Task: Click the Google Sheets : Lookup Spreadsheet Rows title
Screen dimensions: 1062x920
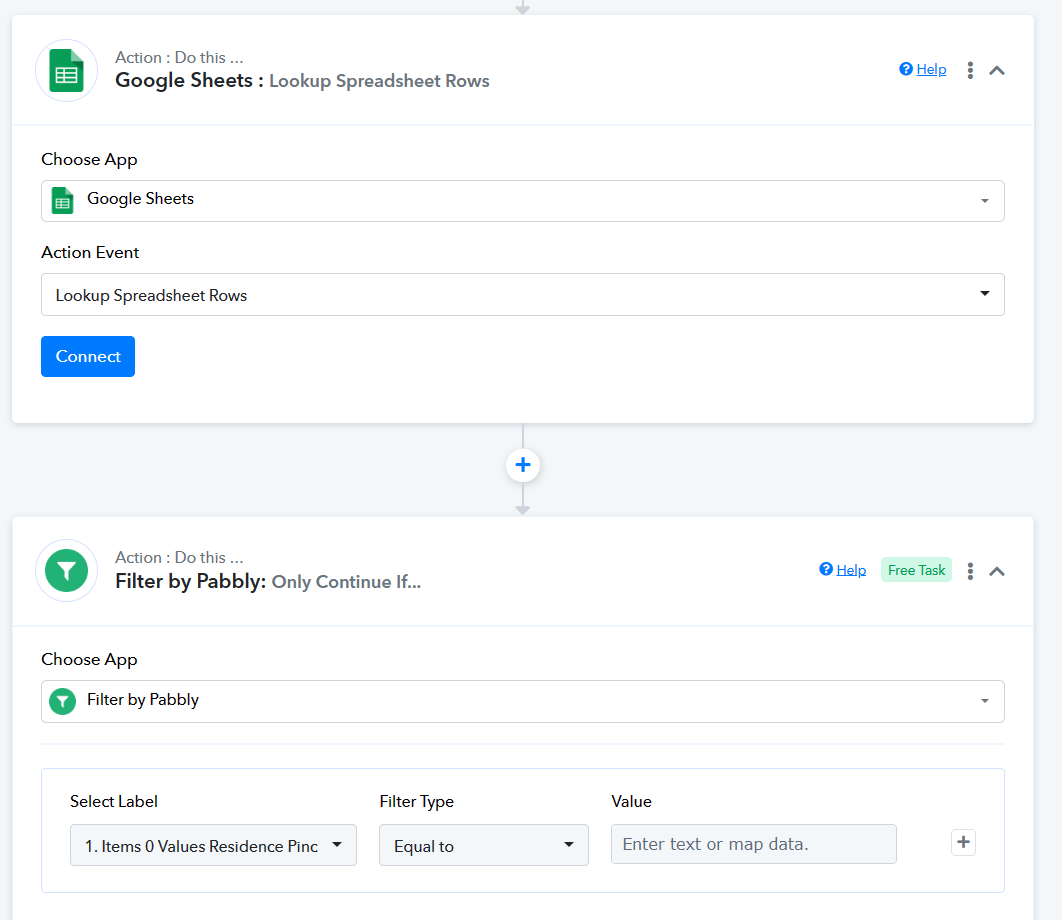Action: coord(302,81)
